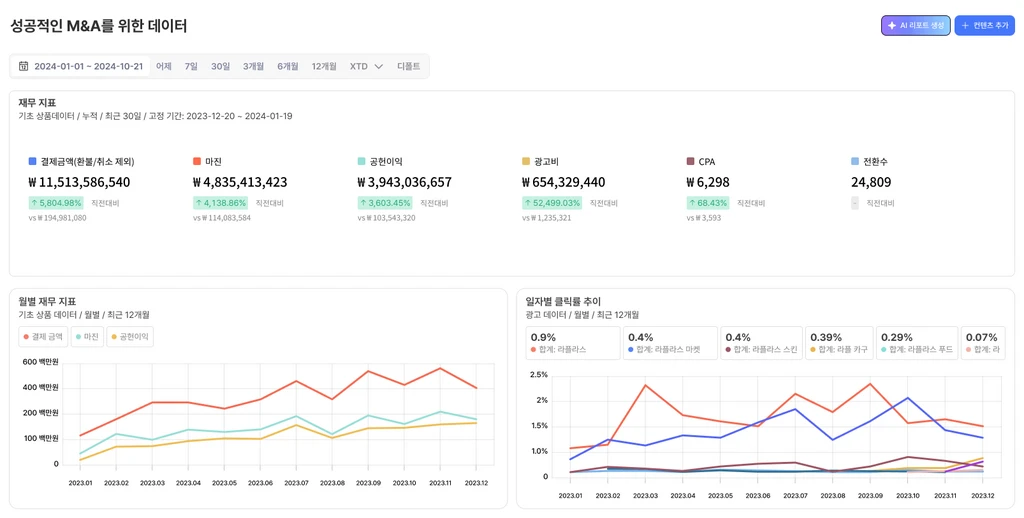Image resolution: width=1024 pixels, height=518 pixels.
Task: Select the 라플라스 마켓 0.4% series card
Action: (x=670, y=343)
